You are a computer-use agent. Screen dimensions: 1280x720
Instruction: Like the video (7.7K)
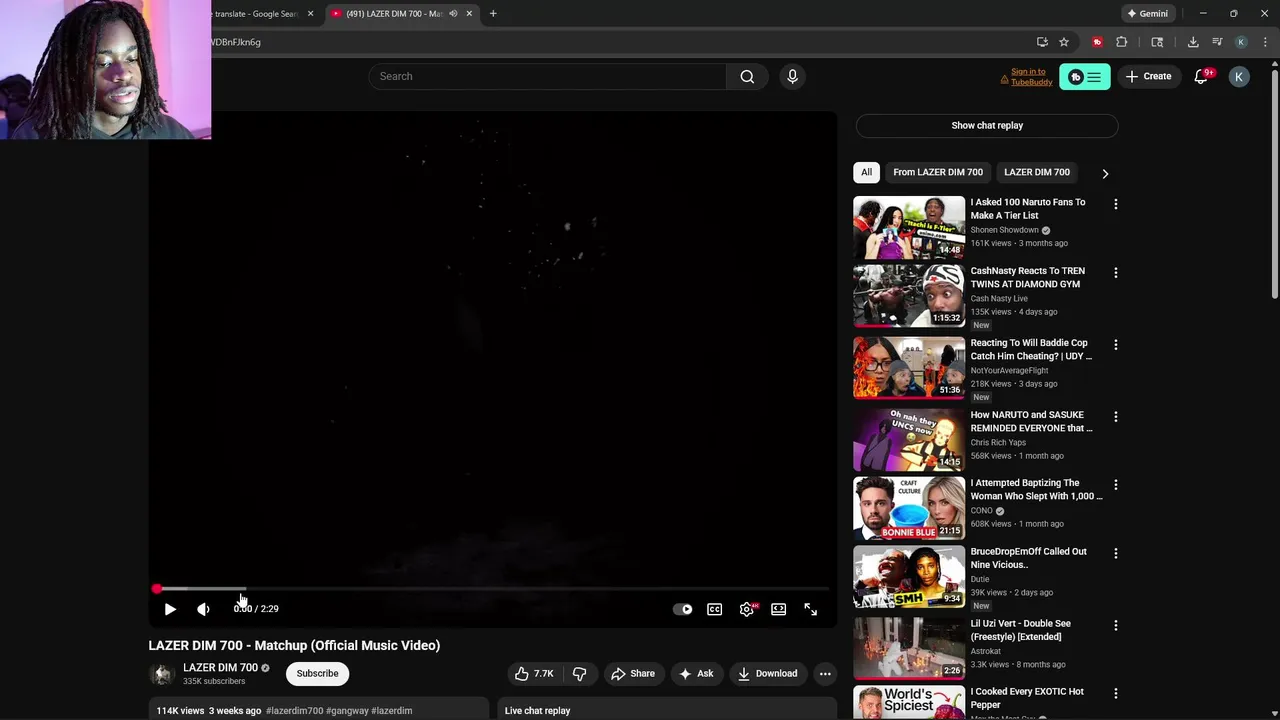point(534,674)
